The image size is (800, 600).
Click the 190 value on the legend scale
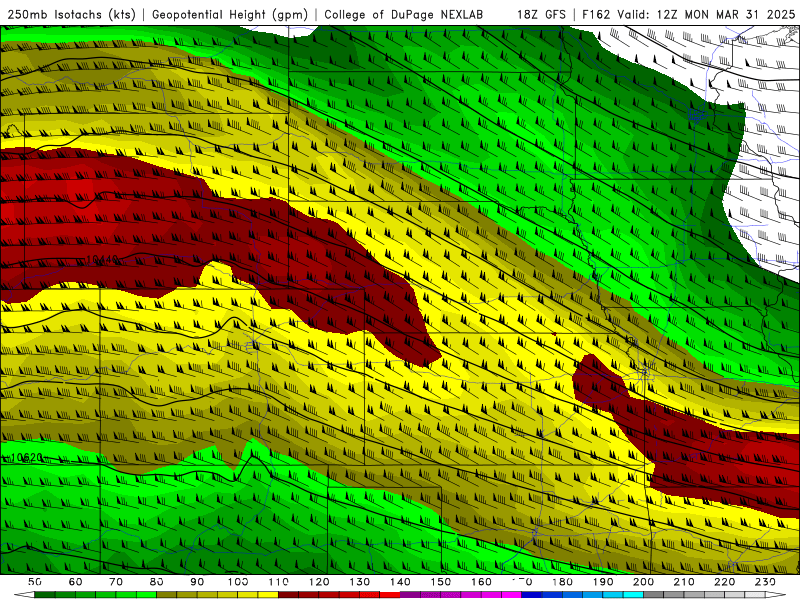(x=603, y=582)
